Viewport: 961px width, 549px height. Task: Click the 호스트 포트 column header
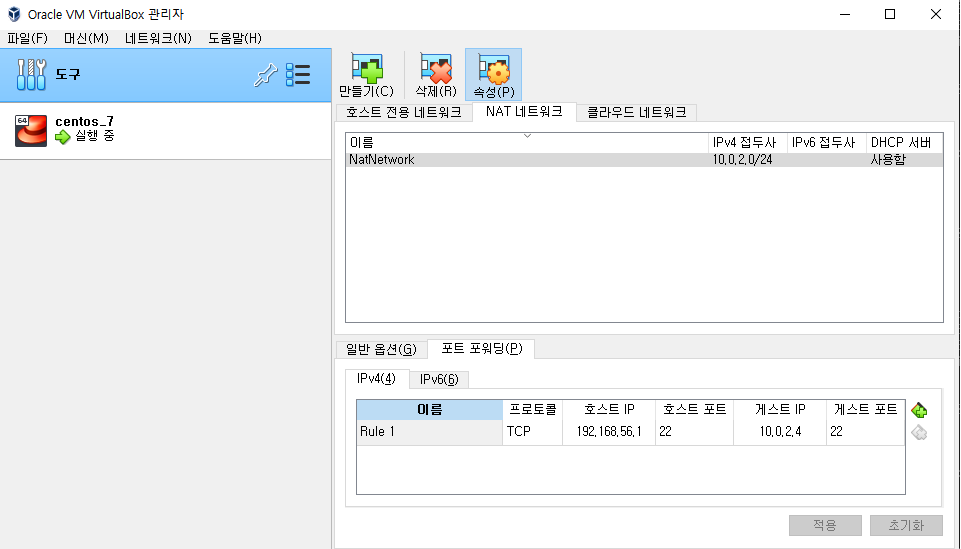coord(694,410)
